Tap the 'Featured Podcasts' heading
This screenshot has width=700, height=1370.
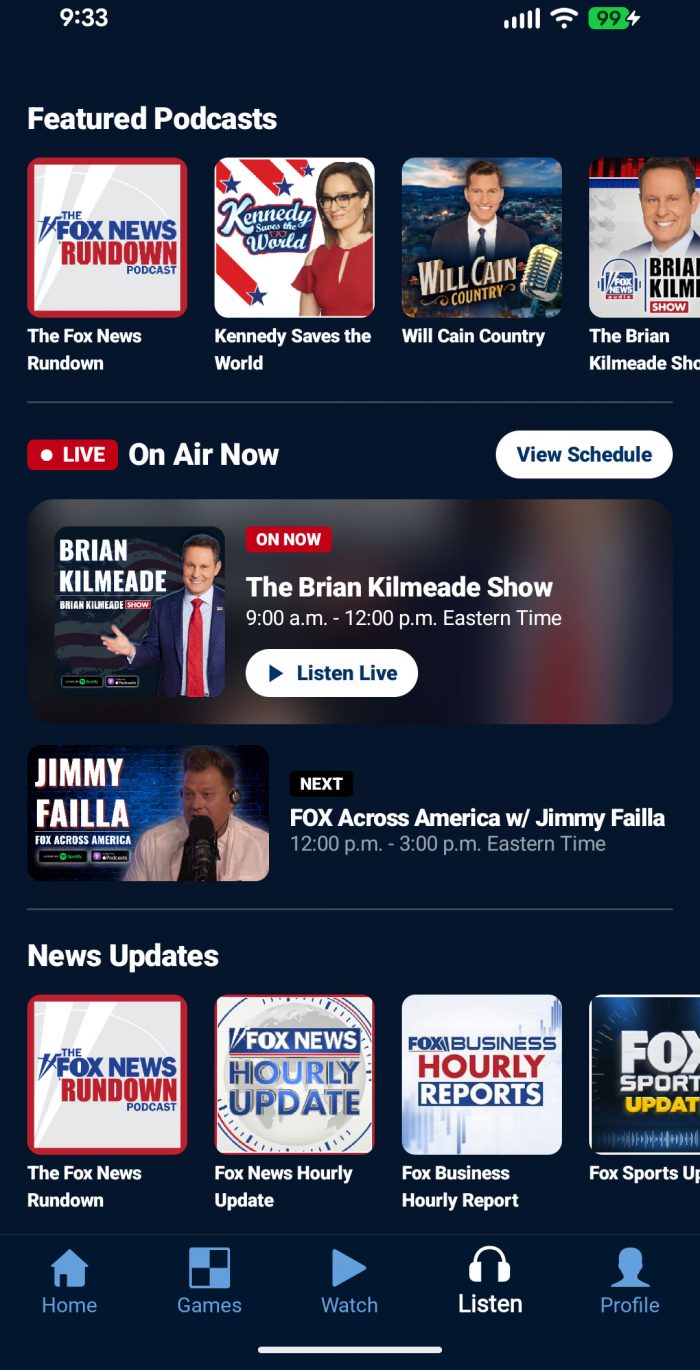[x=152, y=119]
